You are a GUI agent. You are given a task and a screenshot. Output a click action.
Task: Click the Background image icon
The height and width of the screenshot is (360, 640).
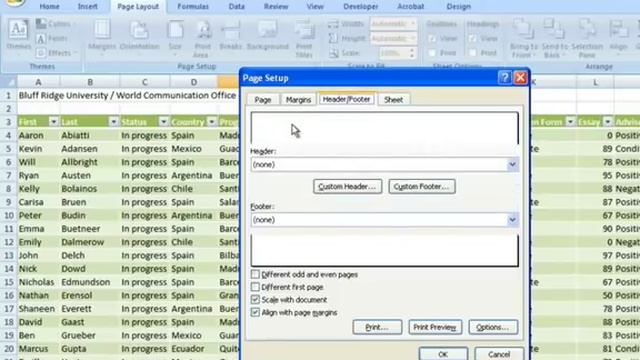point(267,30)
